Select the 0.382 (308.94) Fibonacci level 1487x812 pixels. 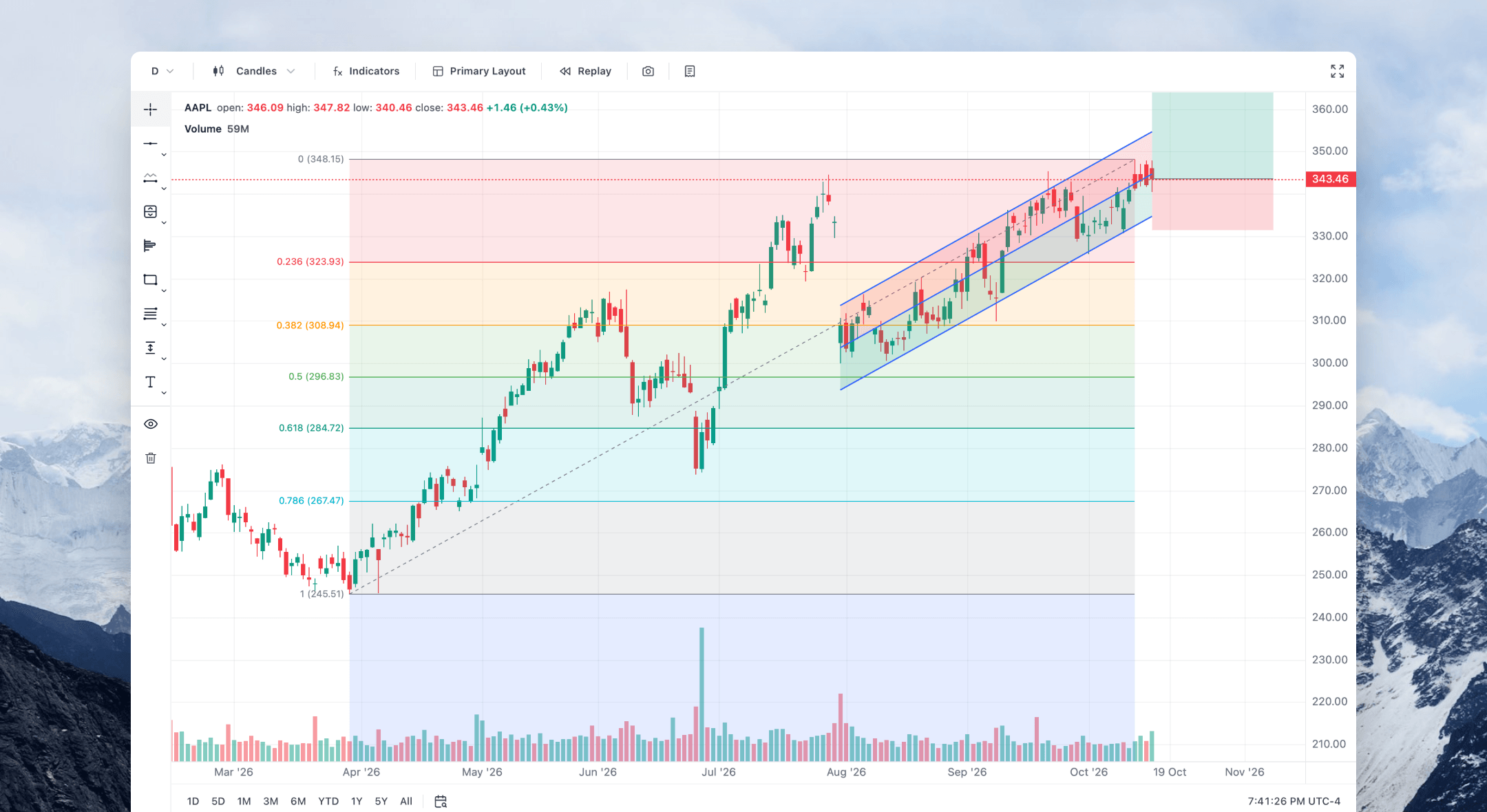click(310, 325)
